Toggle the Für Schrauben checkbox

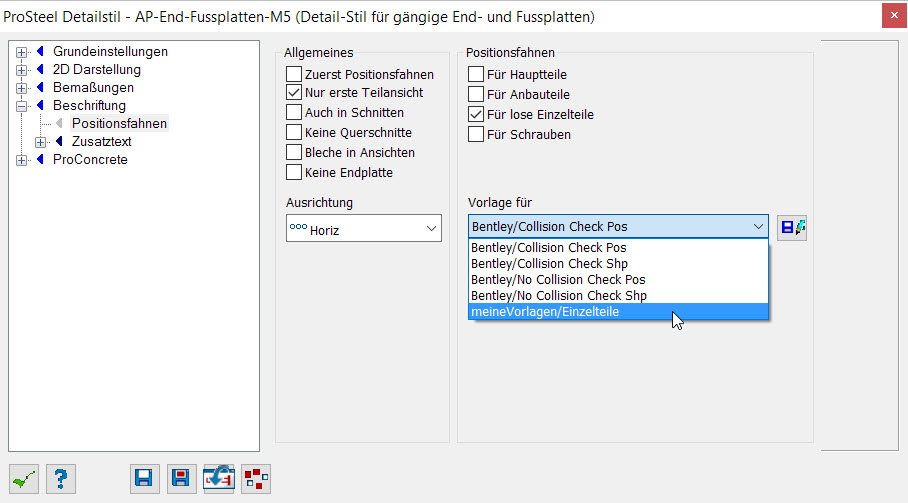click(476, 134)
